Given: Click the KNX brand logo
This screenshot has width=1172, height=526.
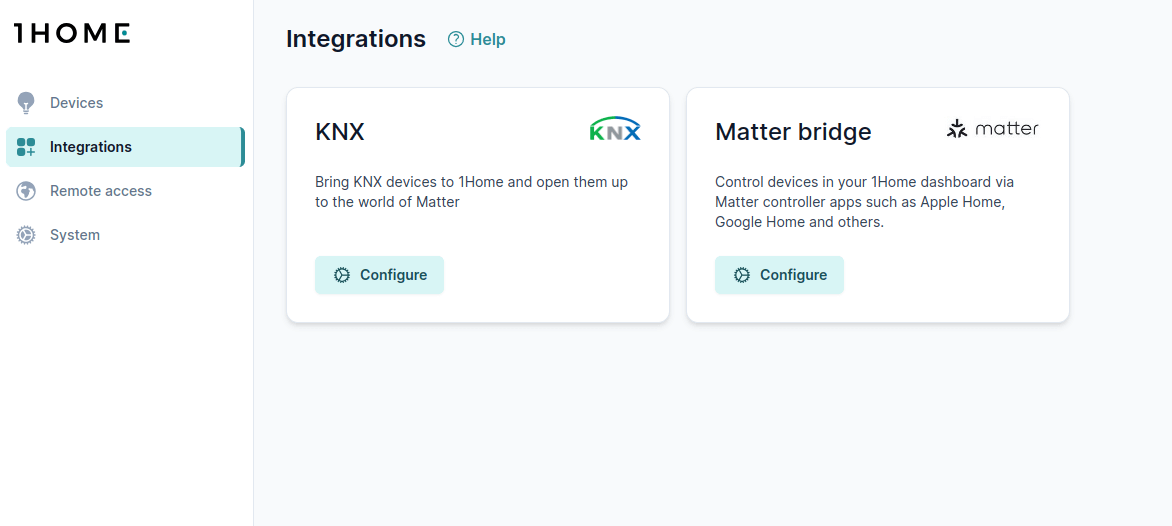Looking at the screenshot, I should (x=615, y=130).
